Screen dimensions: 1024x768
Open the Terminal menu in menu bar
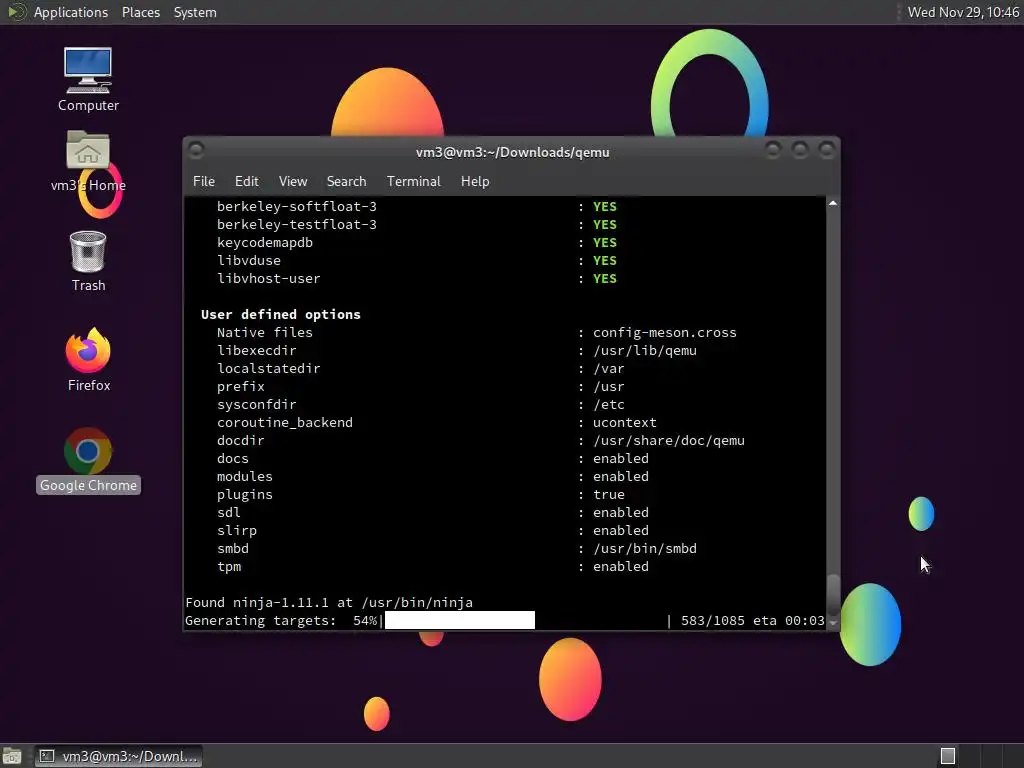coord(413,182)
